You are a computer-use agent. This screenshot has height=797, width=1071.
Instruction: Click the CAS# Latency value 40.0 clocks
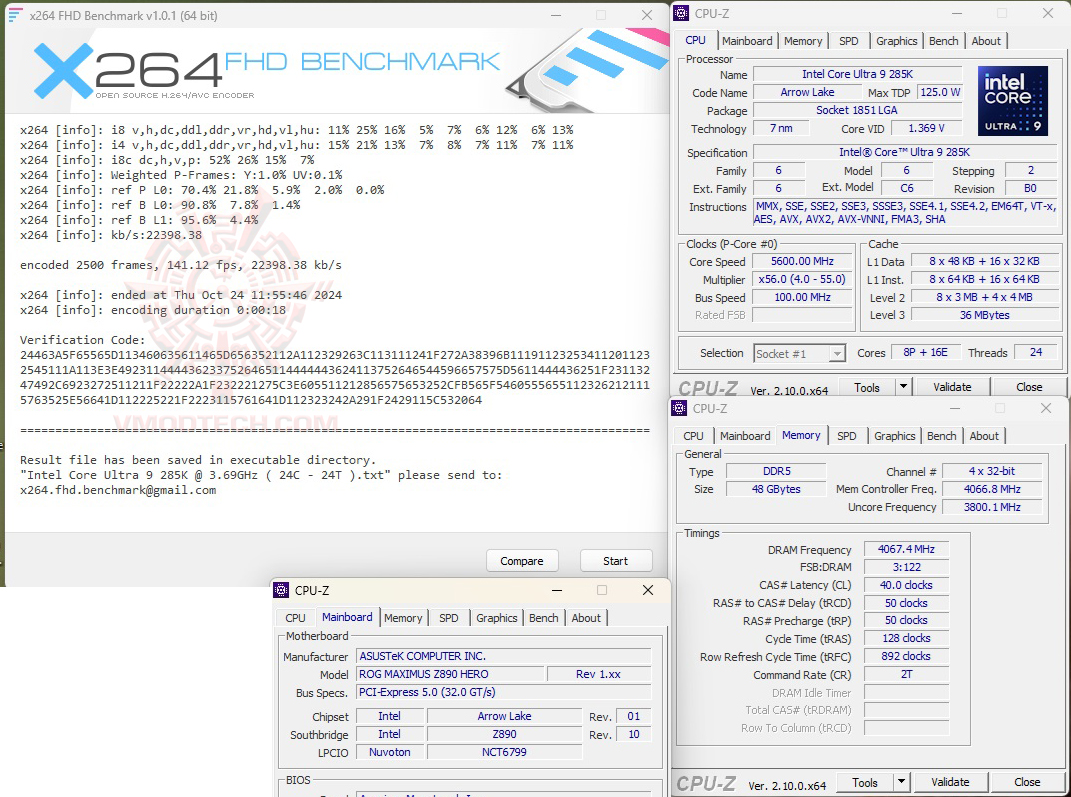(906, 585)
